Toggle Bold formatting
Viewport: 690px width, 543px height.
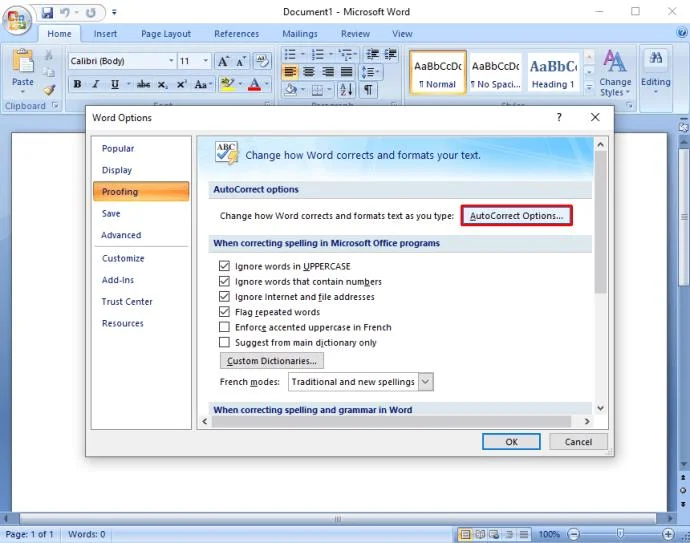[x=77, y=84]
